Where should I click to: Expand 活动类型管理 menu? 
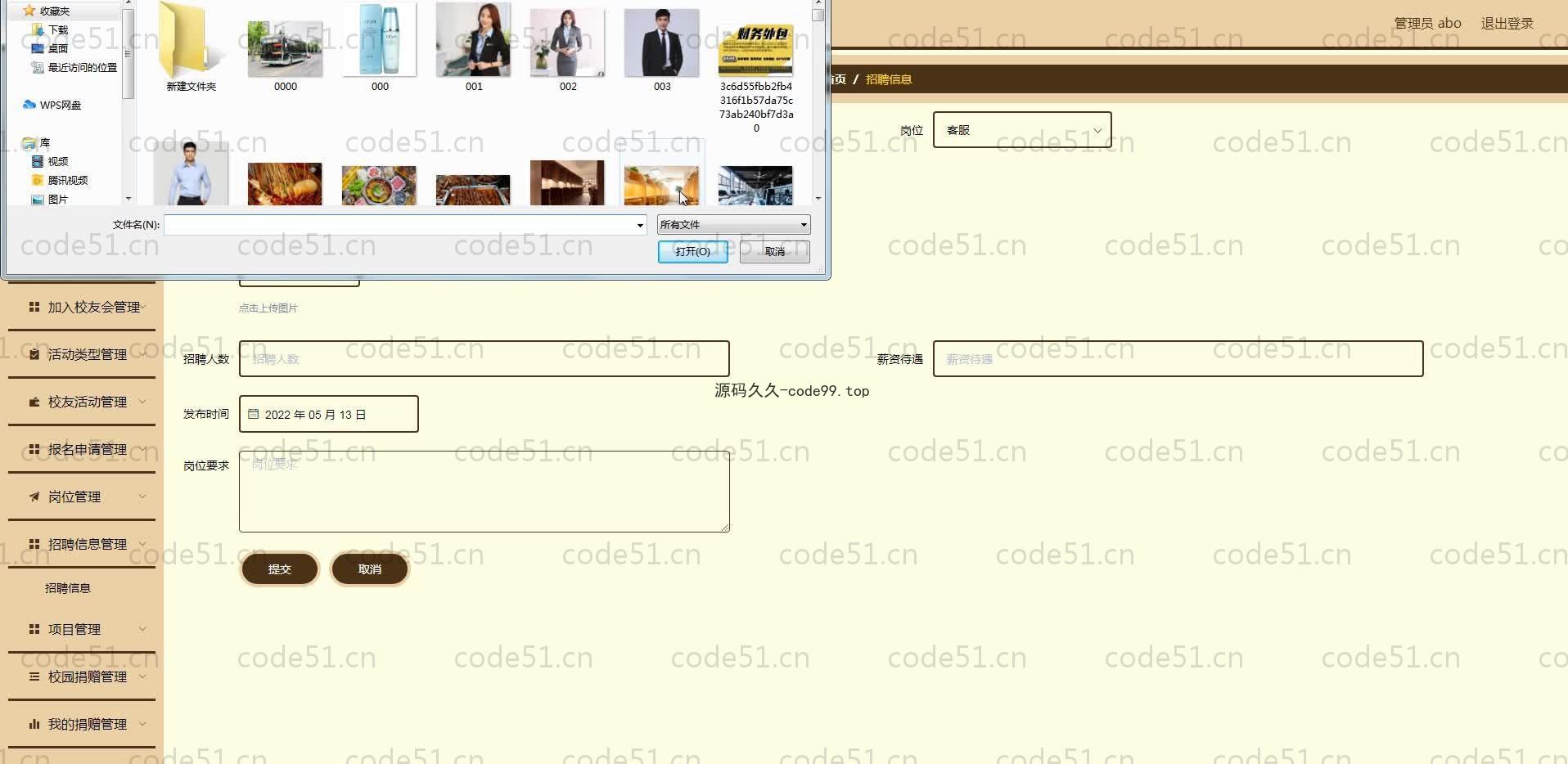82,354
